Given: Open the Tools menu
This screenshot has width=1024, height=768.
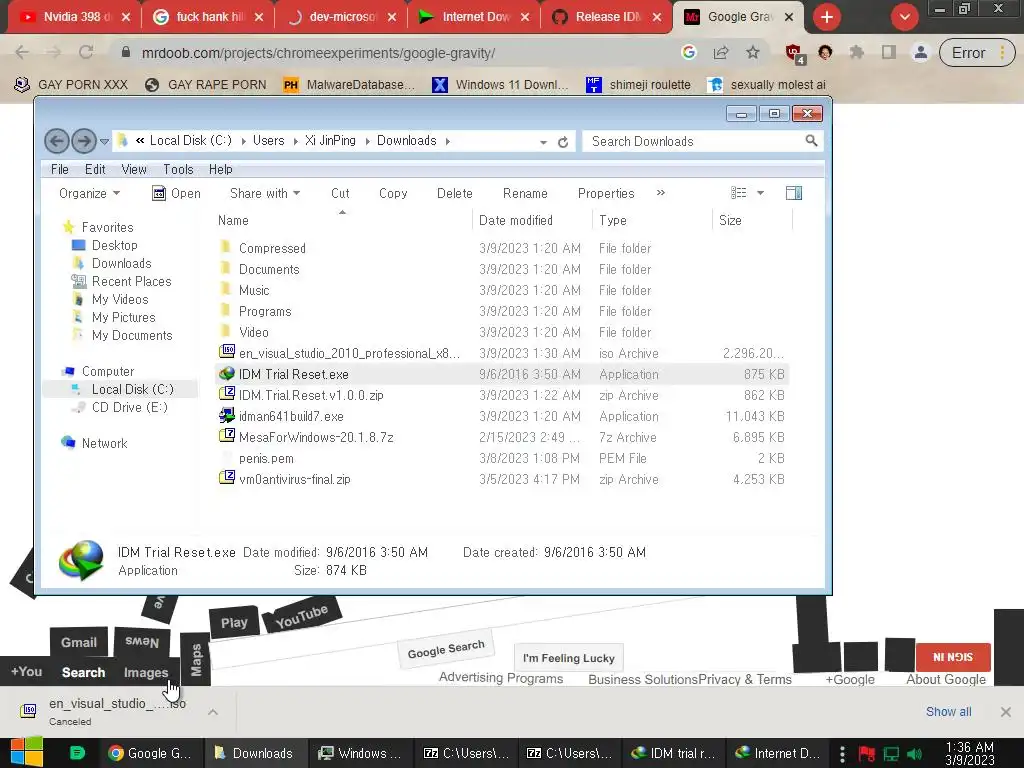Looking at the screenshot, I should (x=178, y=169).
